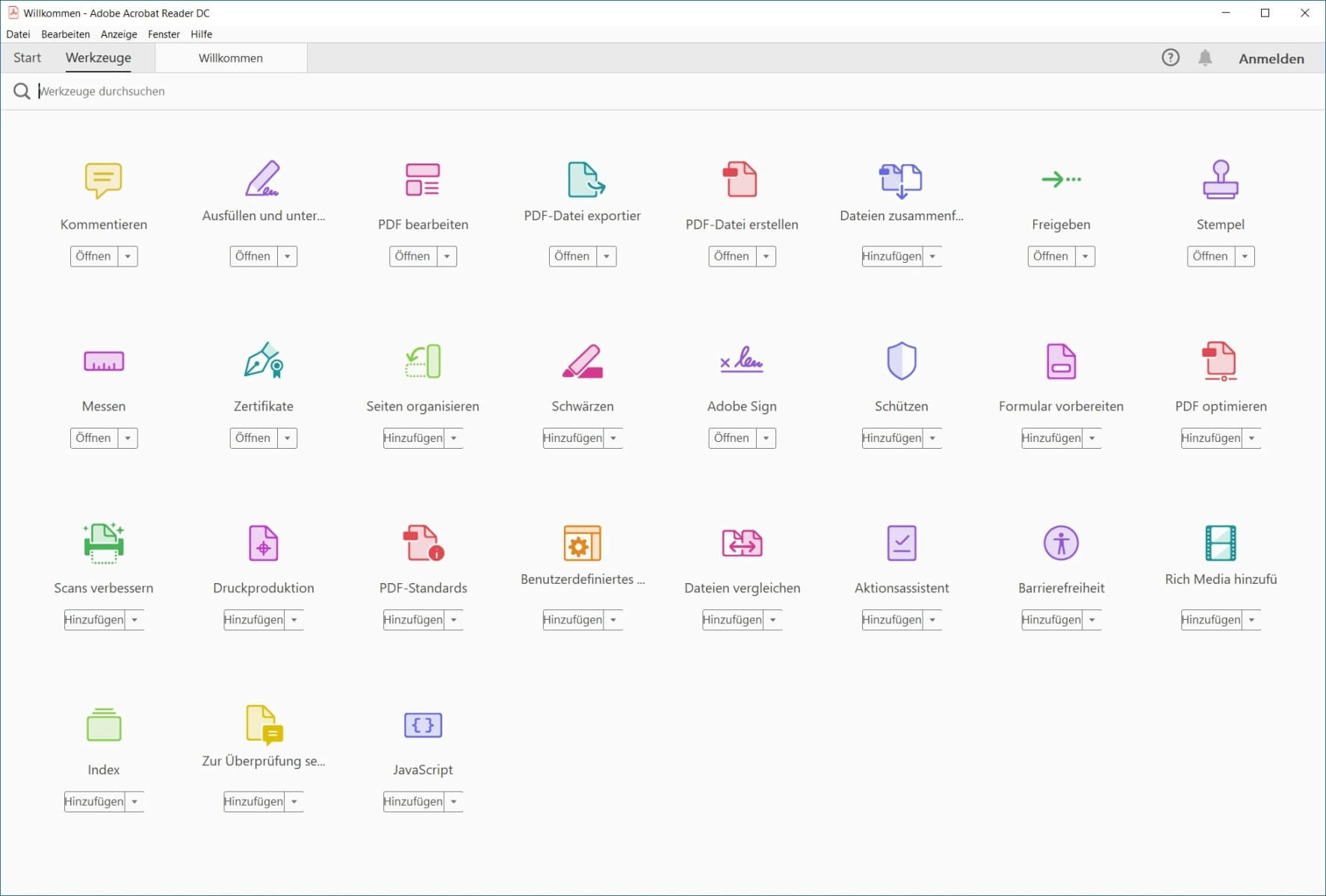Expand the Adobe Sign Öffnen dropdown arrow
The height and width of the screenshot is (896, 1326).
pyautogui.click(x=766, y=438)
